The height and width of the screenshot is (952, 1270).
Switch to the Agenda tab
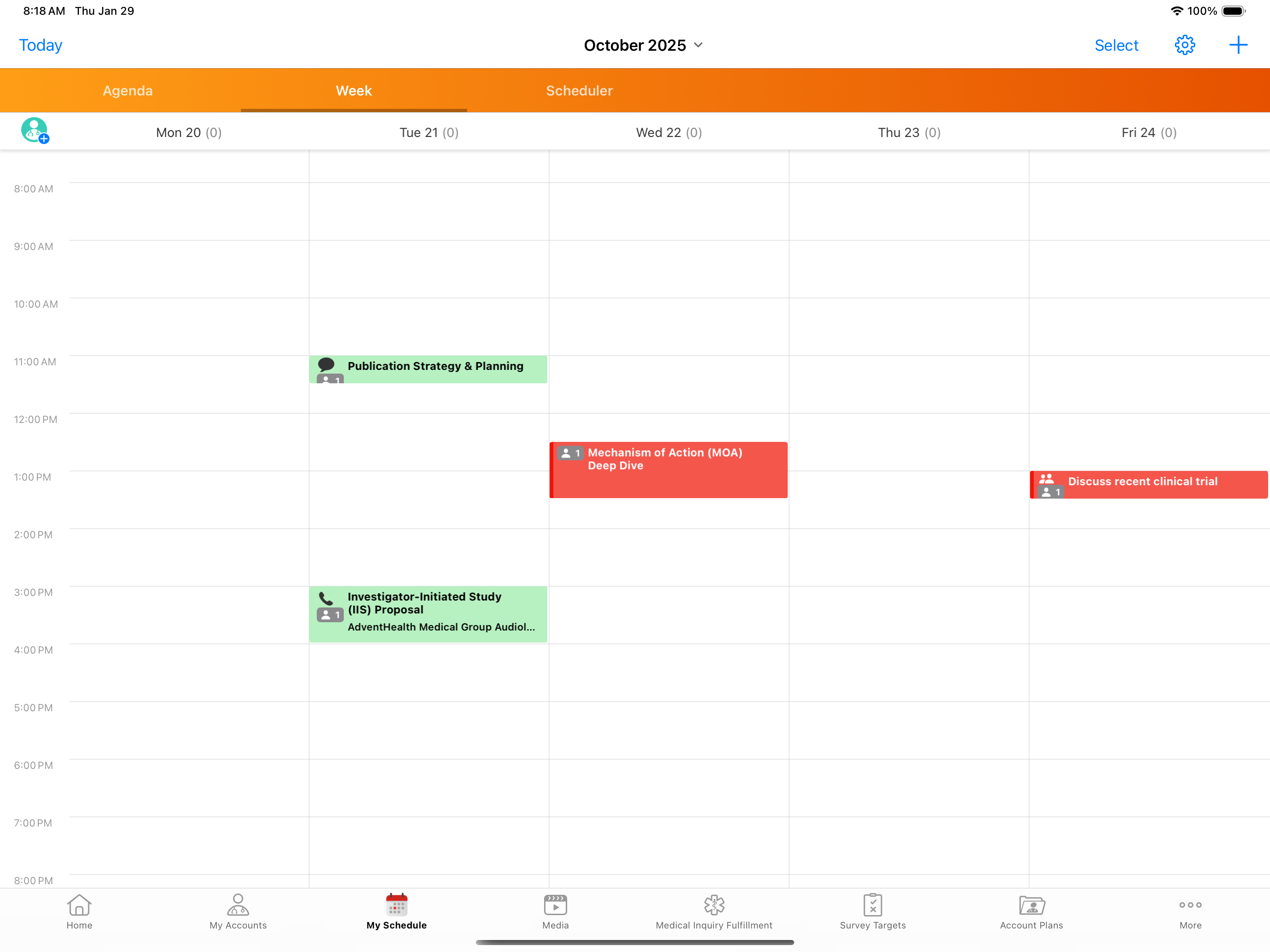pyautogui.click(x=127, y=91)
